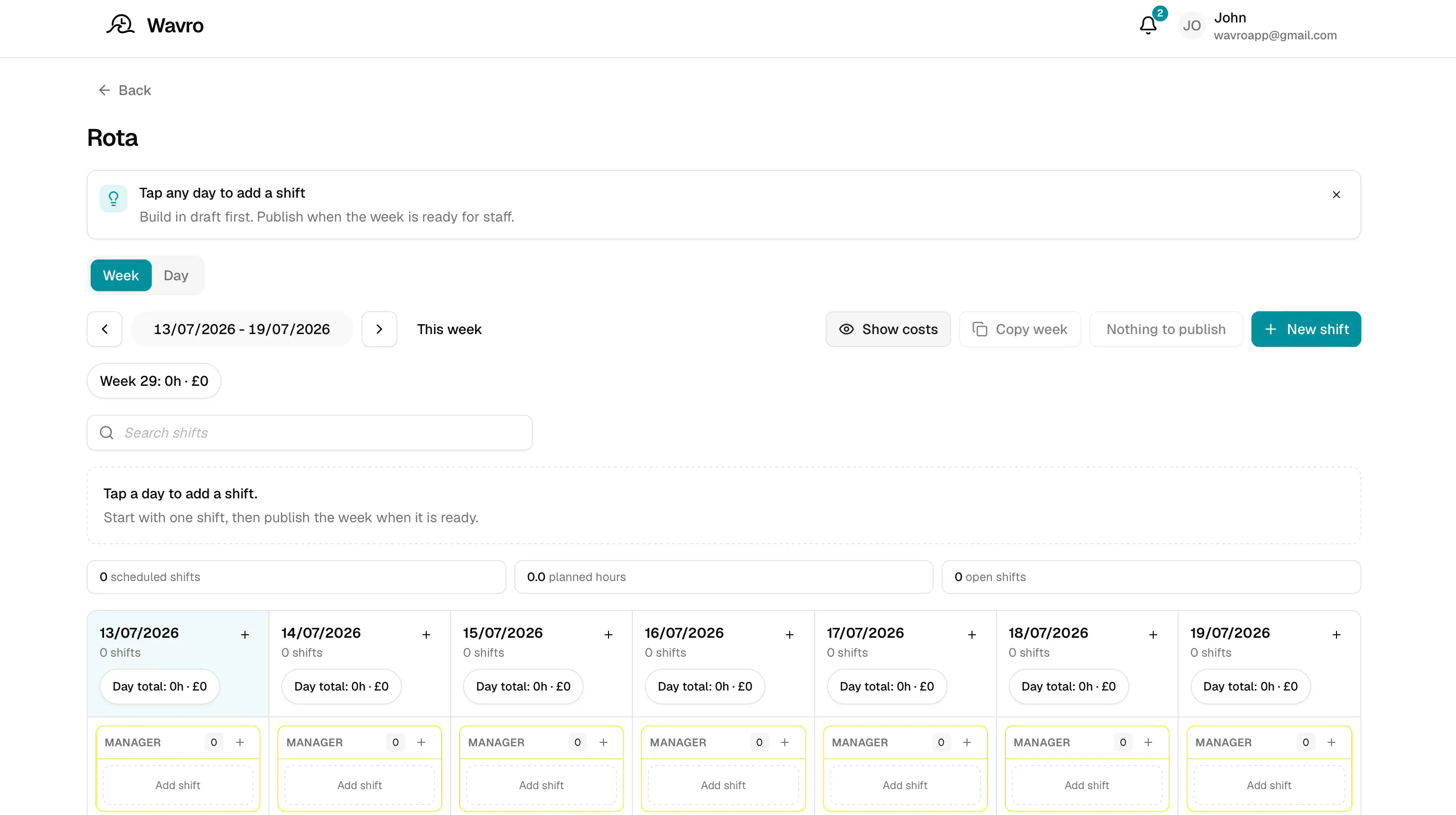This screenshot has height=815, width=1456.
Task: Open the date range 13/07/2026 - 19/07/2026
Action: pyautogui.click(x=242, y=329)
